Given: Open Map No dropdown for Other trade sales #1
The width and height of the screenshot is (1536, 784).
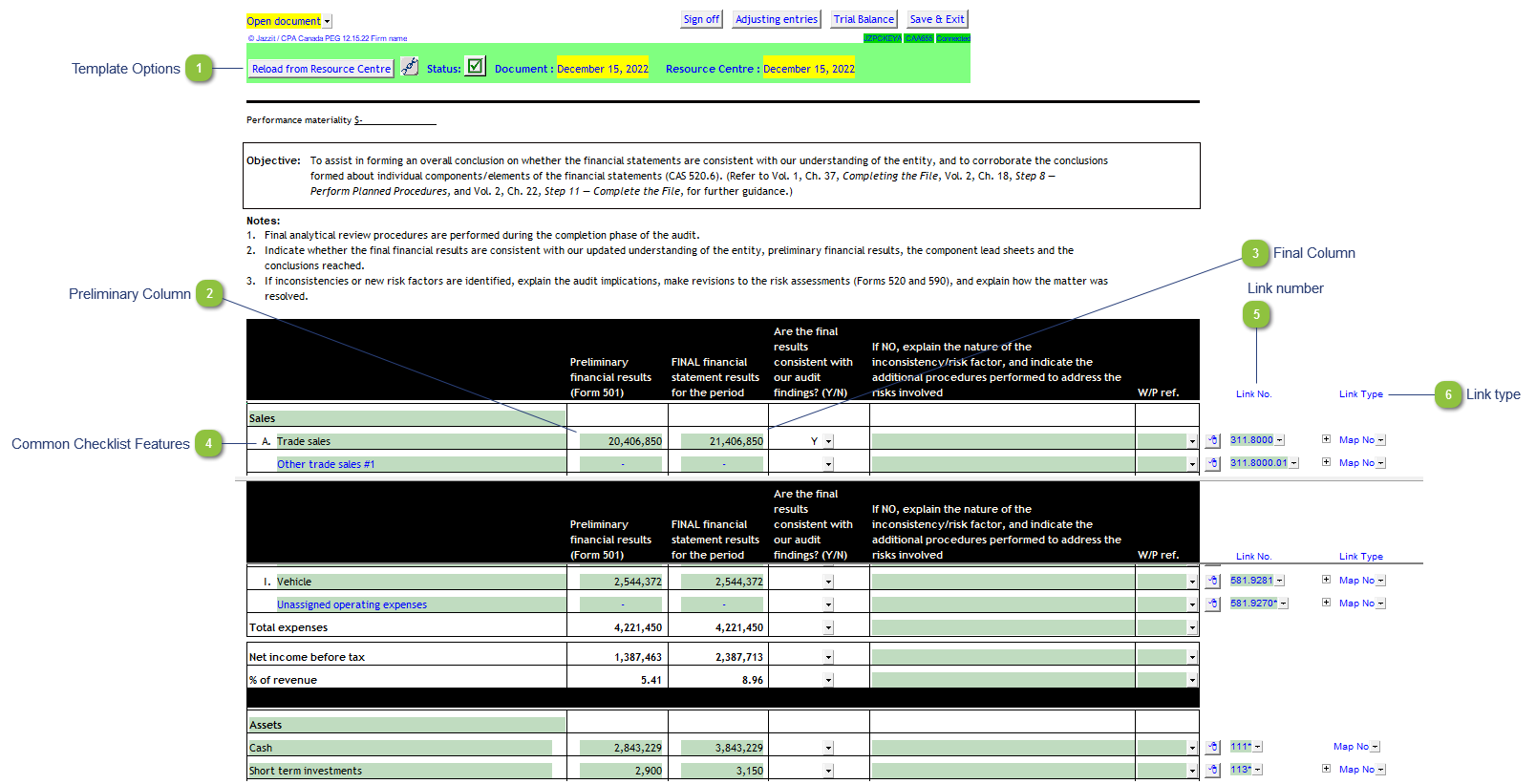Looking at the screenshot, I should click(x=1381, y=463).
